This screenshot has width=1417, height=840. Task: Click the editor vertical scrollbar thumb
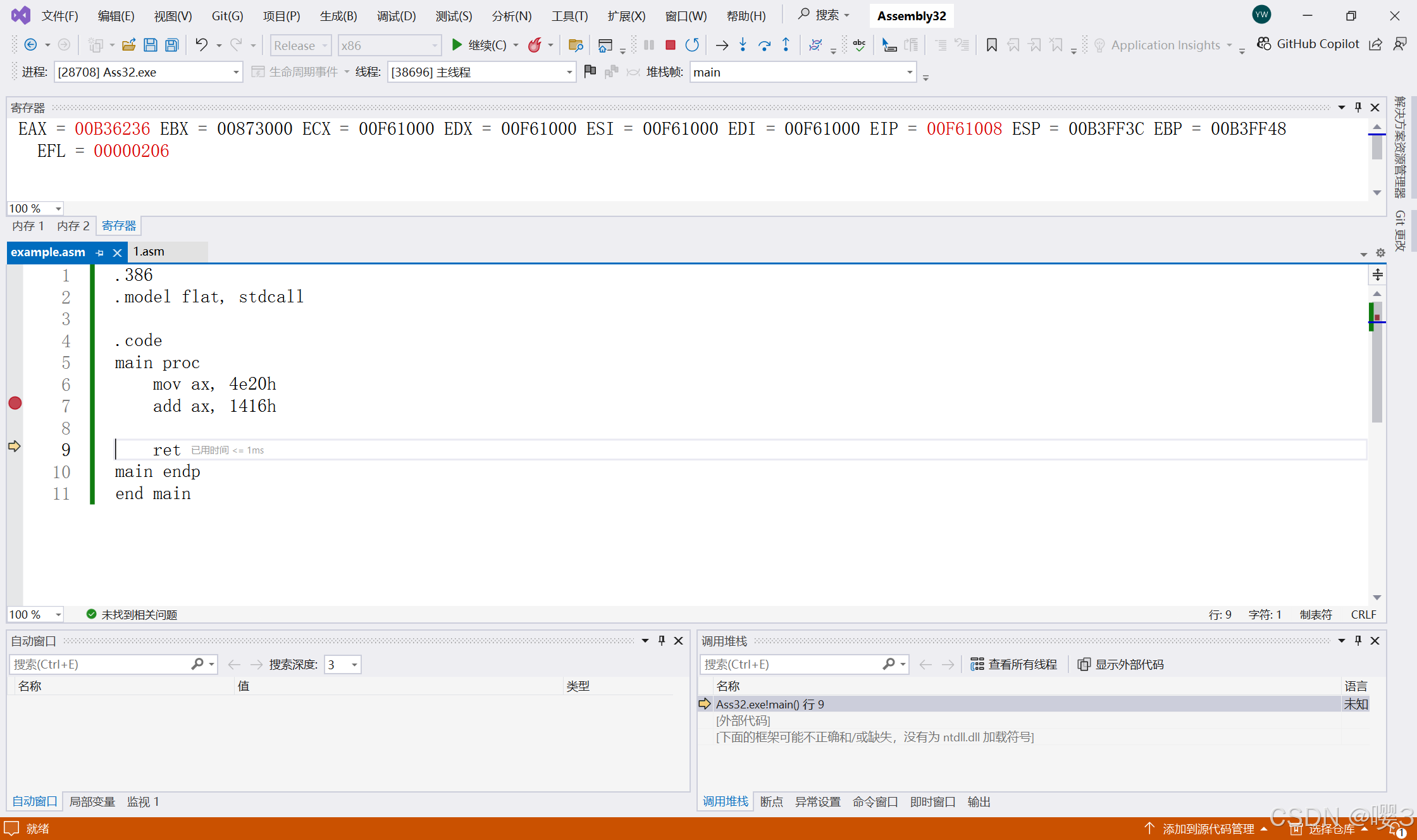coord(1377,373)
